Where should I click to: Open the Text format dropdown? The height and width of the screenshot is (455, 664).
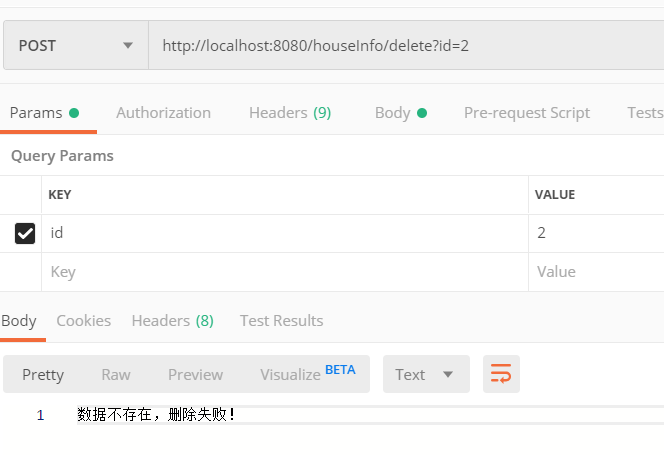426,374
